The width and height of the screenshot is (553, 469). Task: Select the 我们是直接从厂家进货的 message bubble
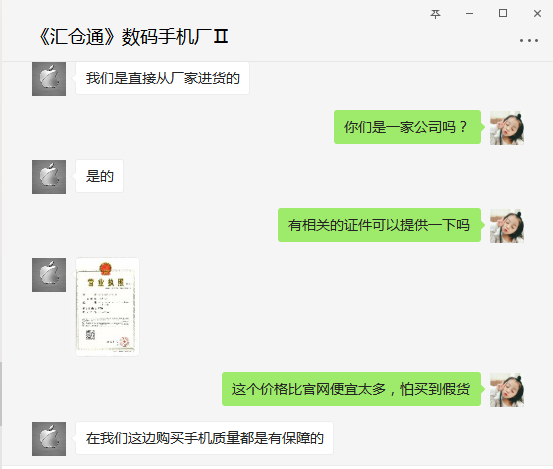[162, 78]
